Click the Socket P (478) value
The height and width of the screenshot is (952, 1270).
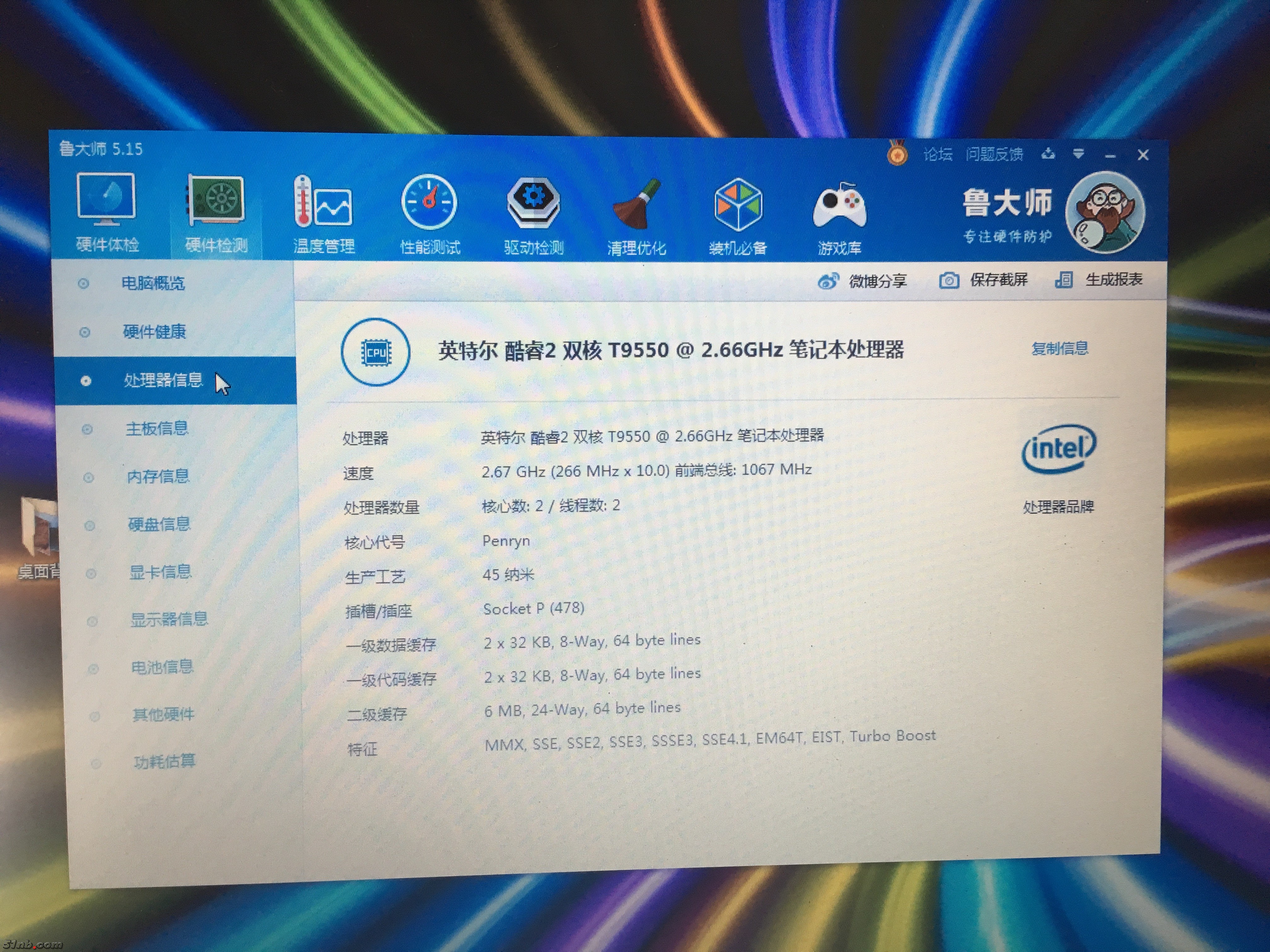click(534, 608)
